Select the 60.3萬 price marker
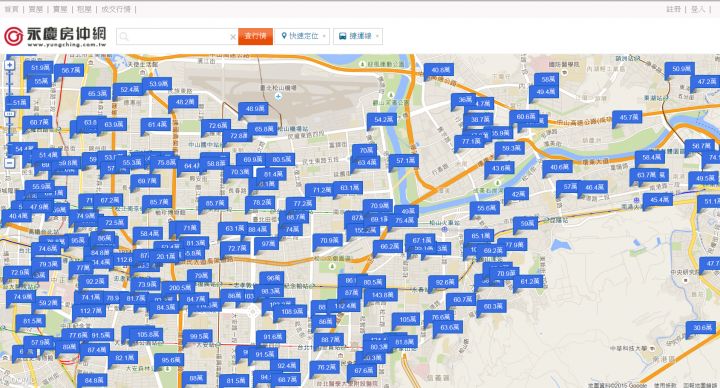Viewport: 720px width, 388px height. pos(492,306)
